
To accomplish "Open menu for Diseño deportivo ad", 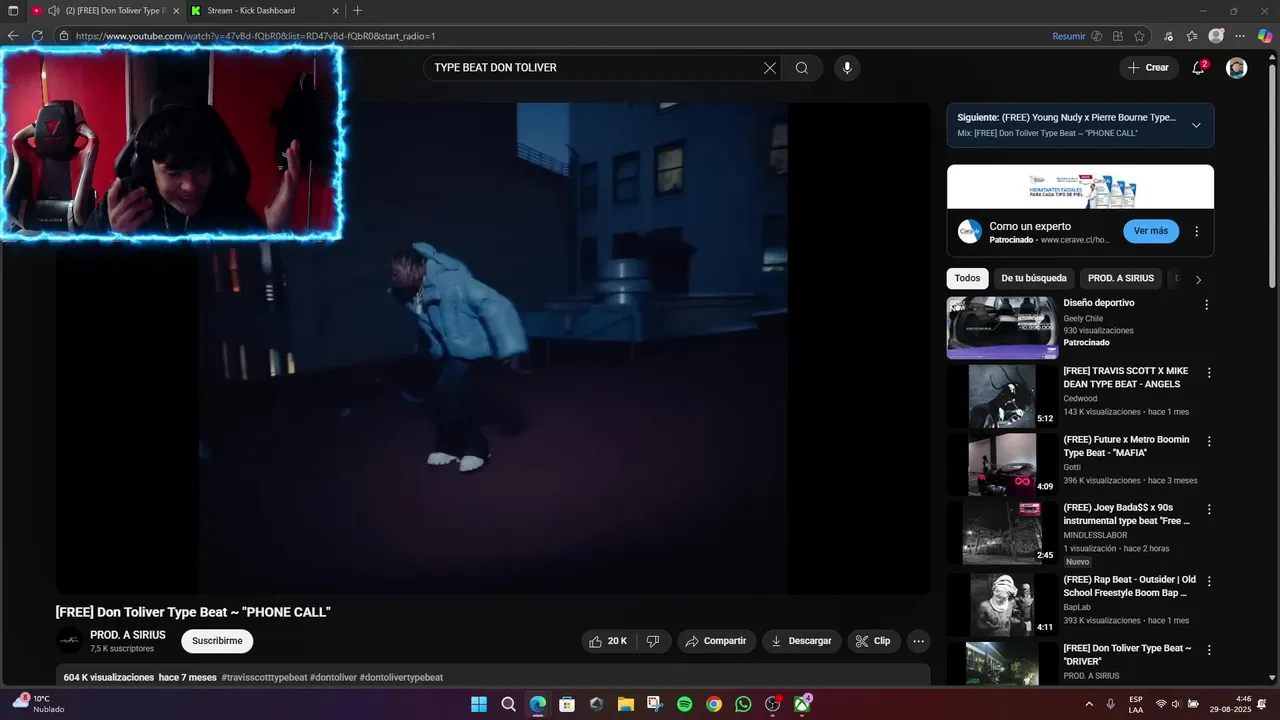I will tap(1206, 304).
